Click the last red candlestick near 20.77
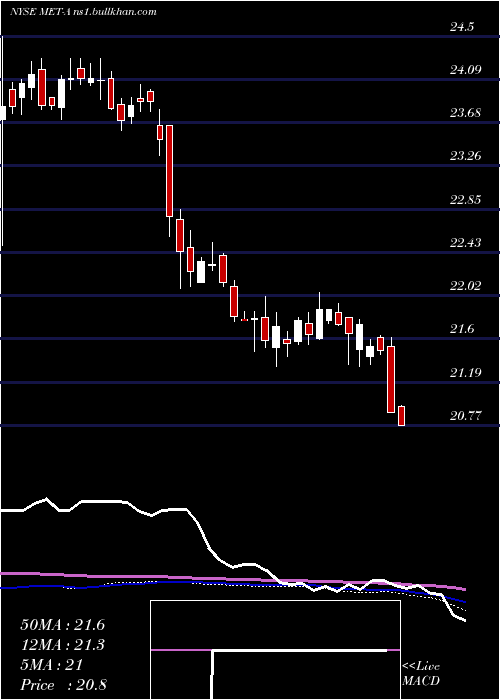Screen dimensions: 500x700 [401, 416]
